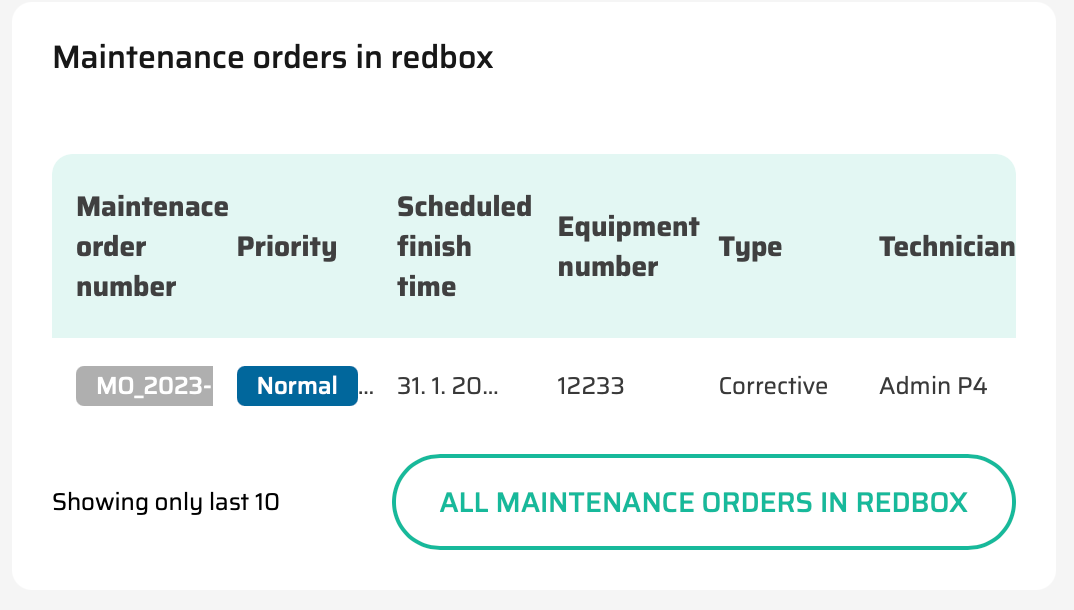Select the Admin P4 technician cell
The height and width of the screenshot is (610, 1074).
pyautogui.click(x=933, y=386)
